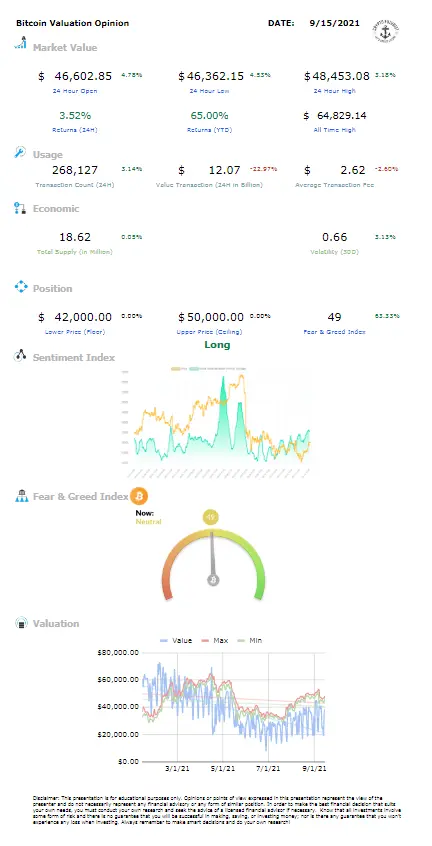
Task: Click the 24 Hour Open label
Action: click(x=75, y=91)
